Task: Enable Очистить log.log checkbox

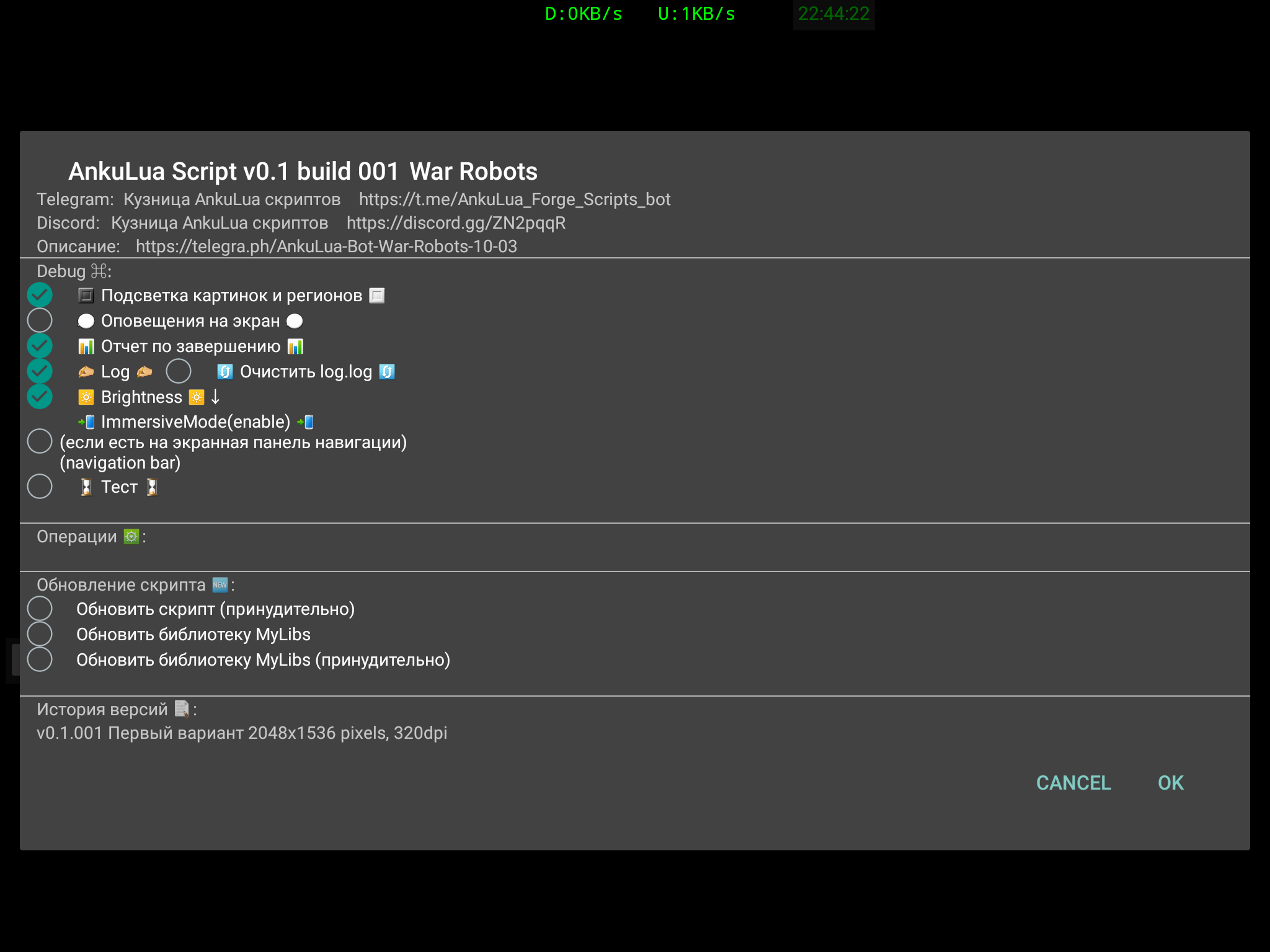Action: tap(179, 371)
